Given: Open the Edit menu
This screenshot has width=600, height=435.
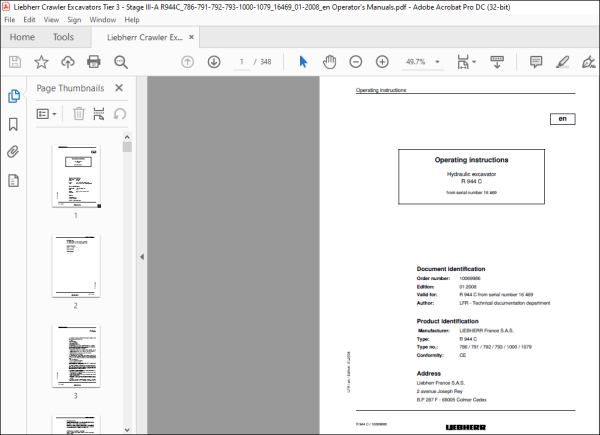Looking at the screenshot, I should 29,20.
